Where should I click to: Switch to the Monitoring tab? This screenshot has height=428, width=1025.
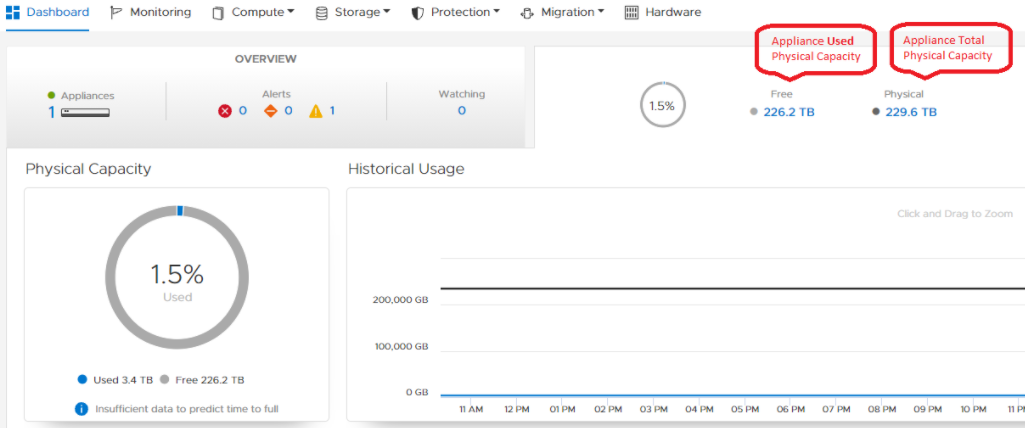[x=160, y=13]
